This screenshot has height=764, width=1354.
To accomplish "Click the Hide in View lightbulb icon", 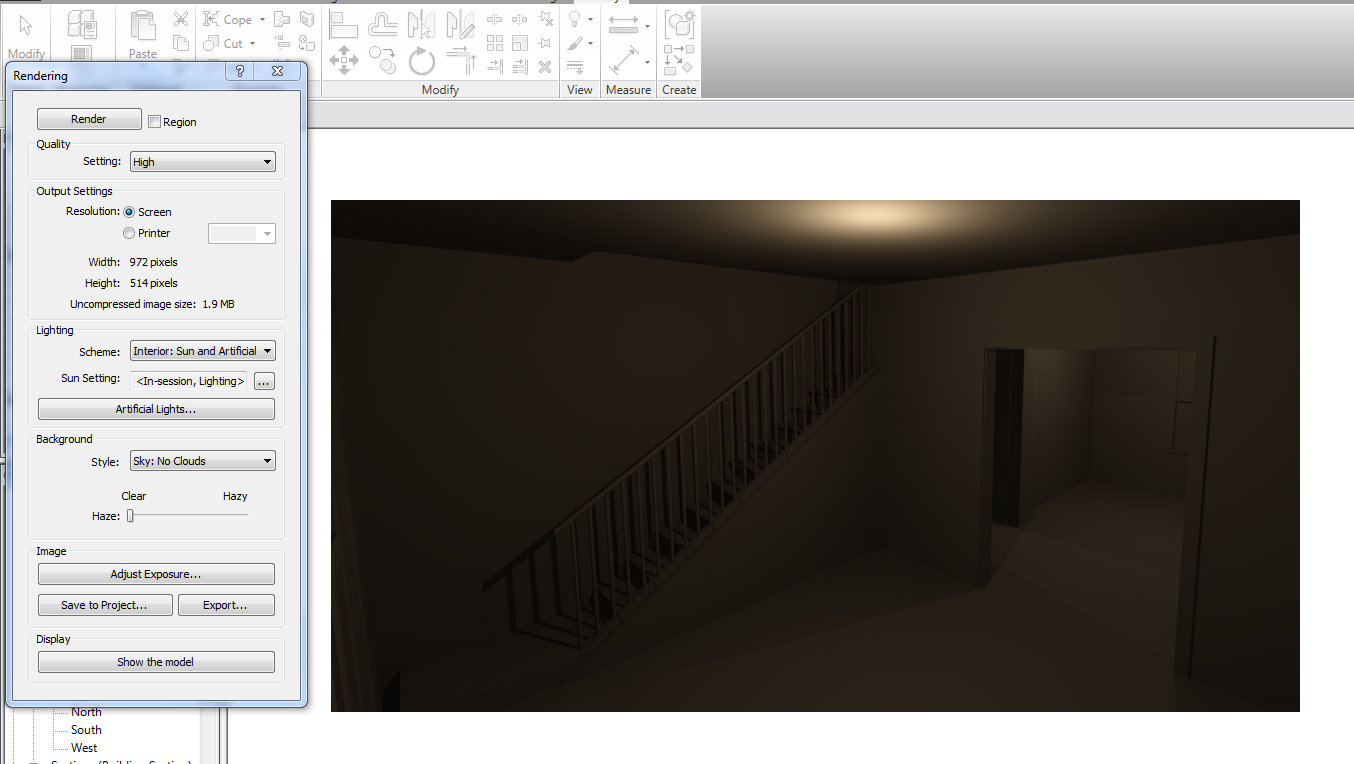I will pyautogui.click(x=575, y=19).
